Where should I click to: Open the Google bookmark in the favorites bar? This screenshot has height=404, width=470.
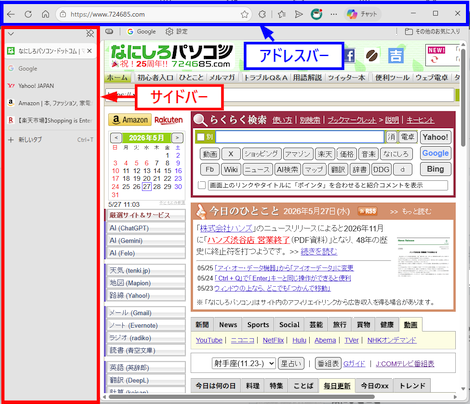tap(141, 31)
